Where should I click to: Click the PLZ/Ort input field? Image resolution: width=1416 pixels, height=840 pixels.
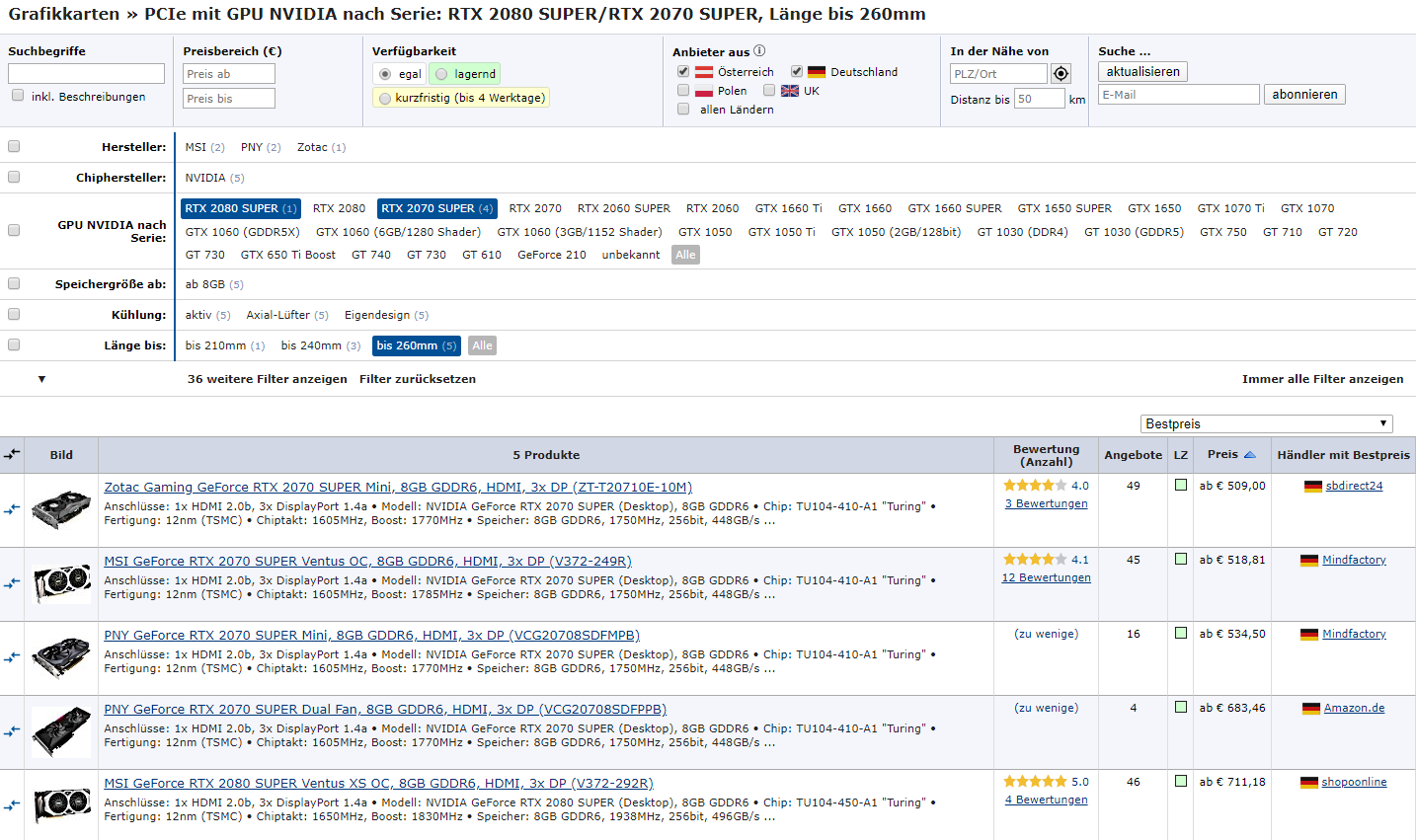(x=998, y=74)
